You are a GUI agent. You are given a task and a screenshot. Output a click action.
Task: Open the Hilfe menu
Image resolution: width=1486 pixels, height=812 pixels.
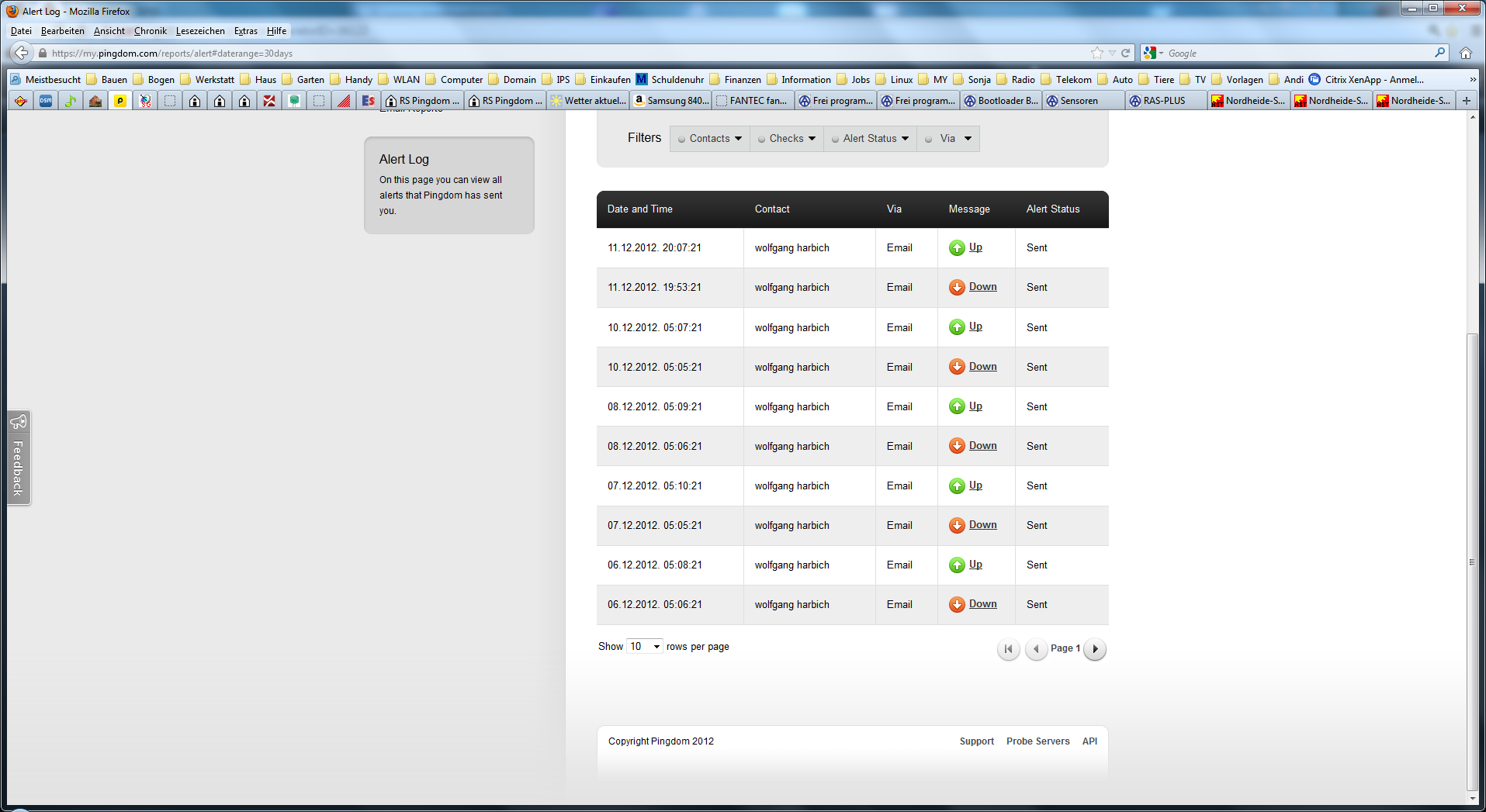click(x=276, y=31)
